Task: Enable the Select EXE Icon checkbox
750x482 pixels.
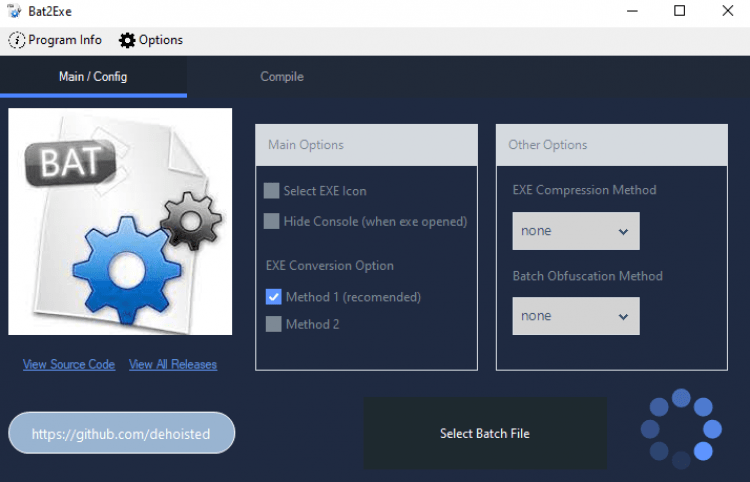Action: tap(272, 191)
